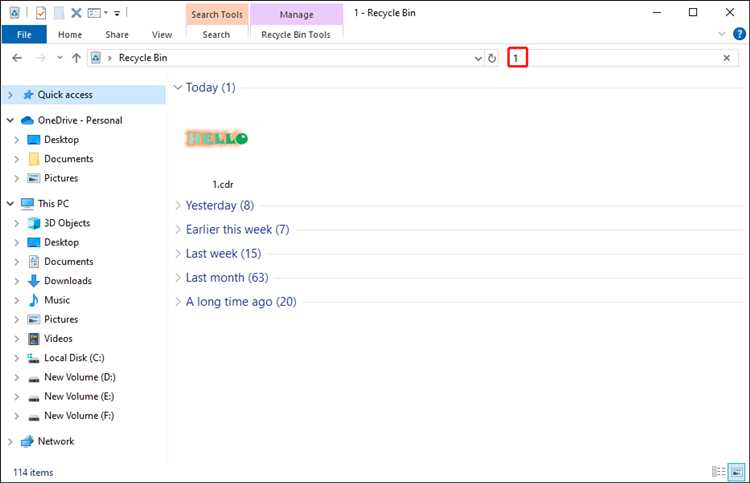Switch to Large icons view in status bar
This screenshot has height=483, width=750.
coord(737,472)
